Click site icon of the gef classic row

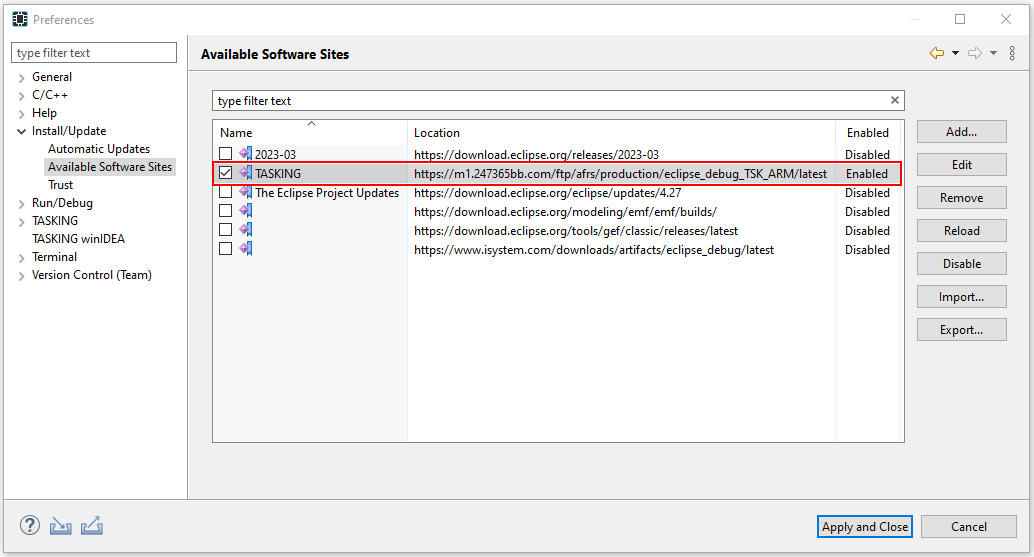[x=245, y=230]
